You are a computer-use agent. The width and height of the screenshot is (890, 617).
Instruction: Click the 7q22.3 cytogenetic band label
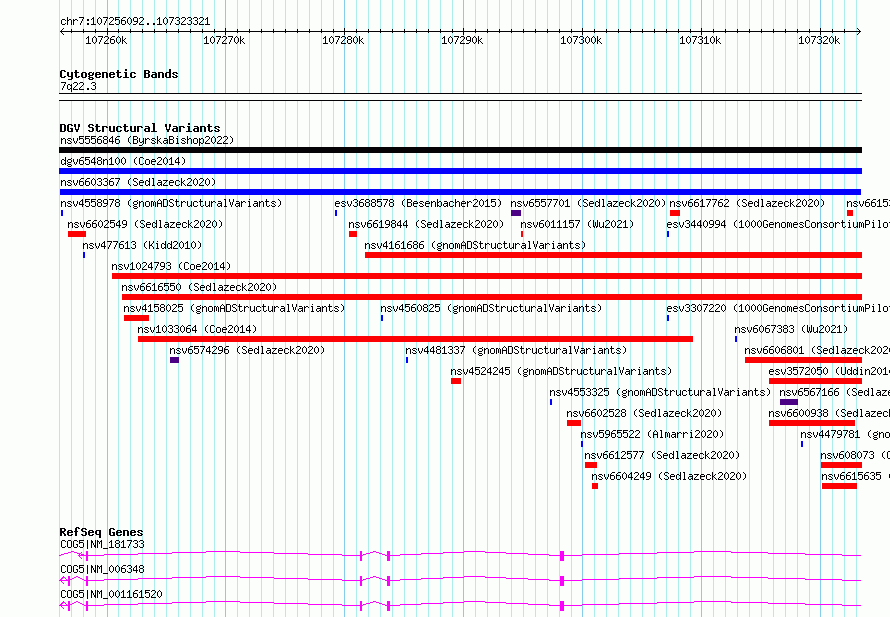(x=78, y=86)
